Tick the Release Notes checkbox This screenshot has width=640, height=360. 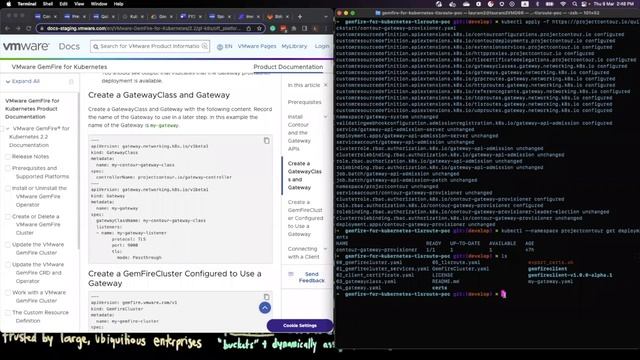(8, 157)
